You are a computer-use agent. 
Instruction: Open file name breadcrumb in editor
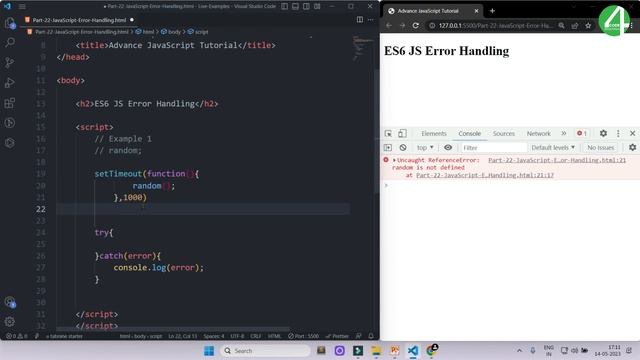coord(81,31)
